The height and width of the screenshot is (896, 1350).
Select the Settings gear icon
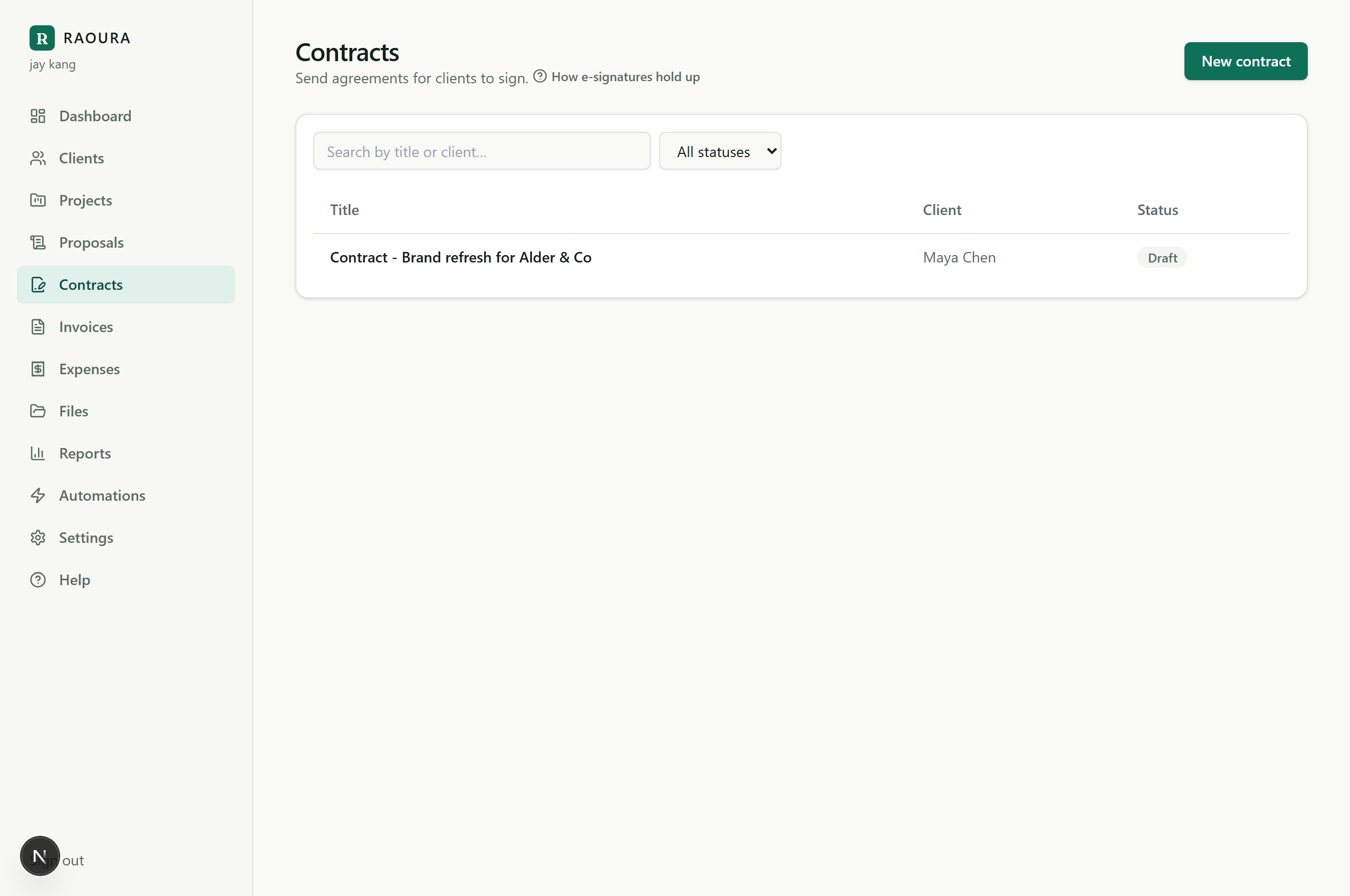click(x=38, y=538)
